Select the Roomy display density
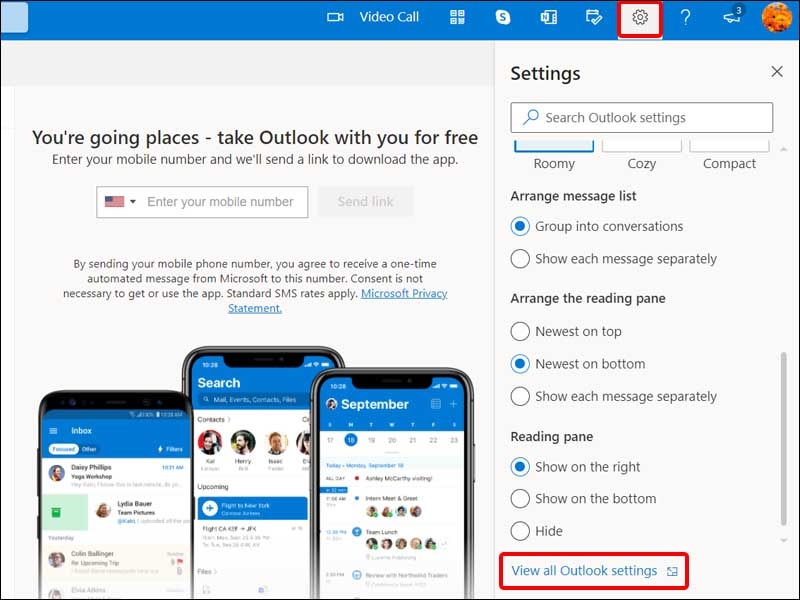Image resolution: width=800 pixels, height=600 pixels. coord(554,155)
